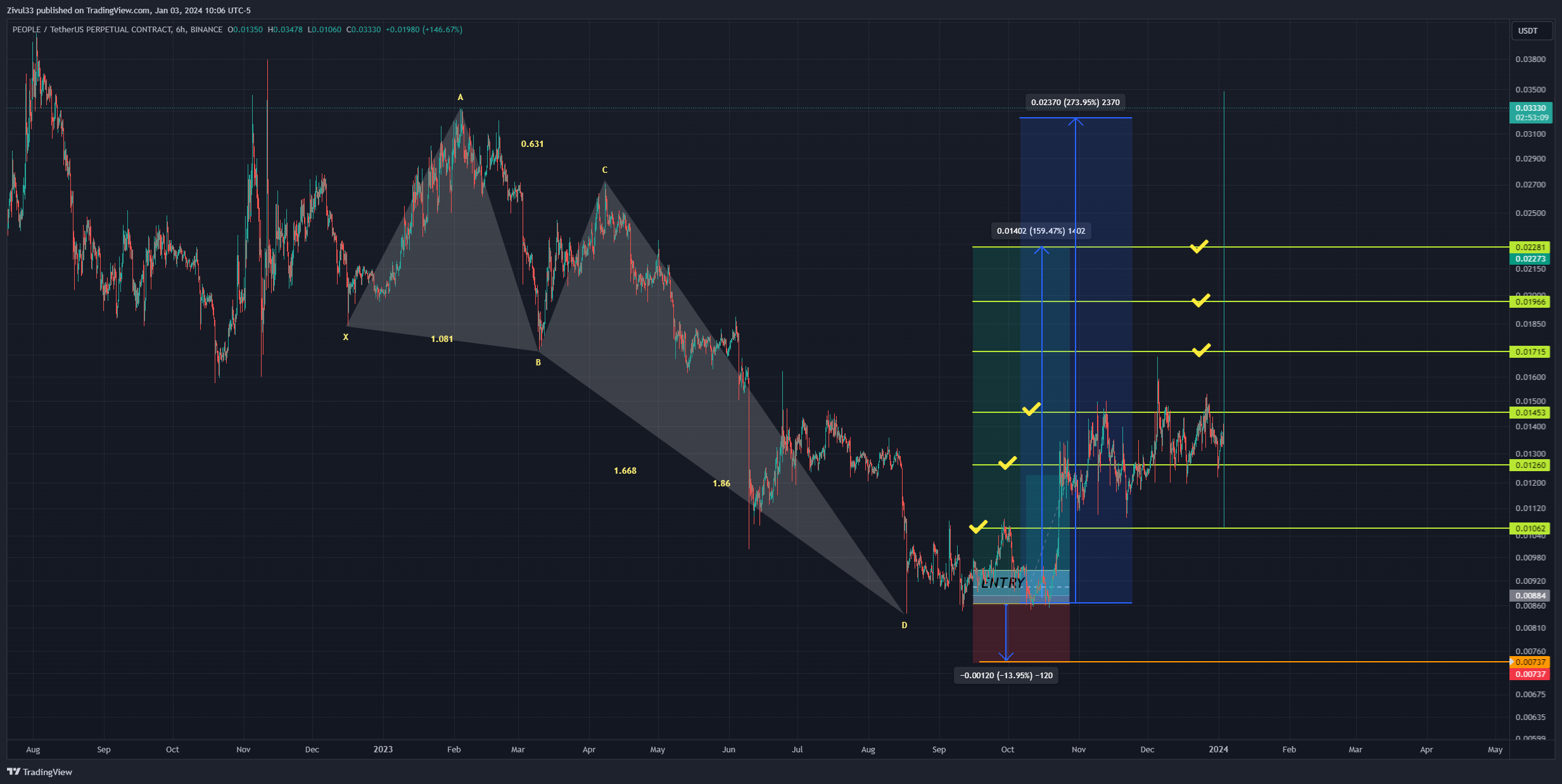The image size is (1562, 784).
Task: Click the 0.00810 price axis label
Action: click(x=1530, y=628)
